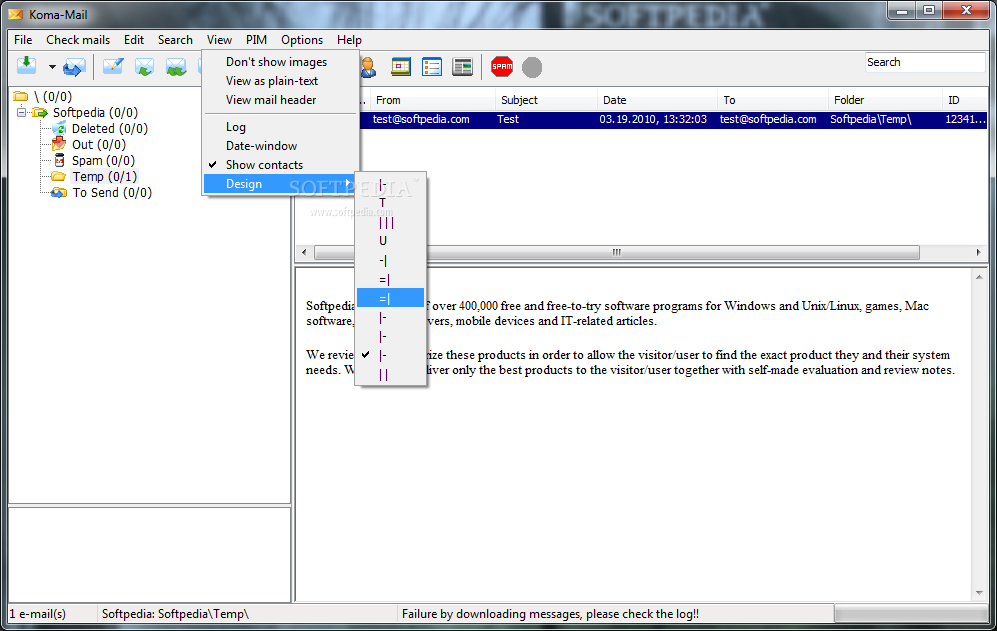Open the File menu
The image size is (997, 631).
(23, 39)
